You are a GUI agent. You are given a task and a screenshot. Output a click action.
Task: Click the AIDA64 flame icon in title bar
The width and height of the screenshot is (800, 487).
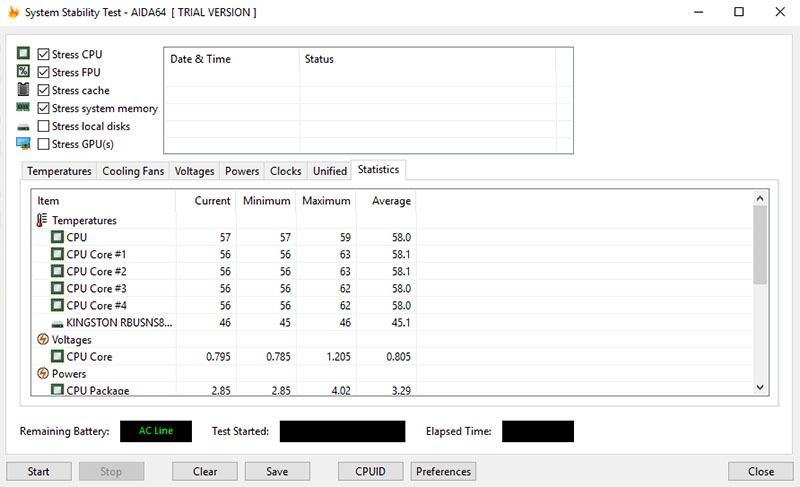tap(13, 12)
